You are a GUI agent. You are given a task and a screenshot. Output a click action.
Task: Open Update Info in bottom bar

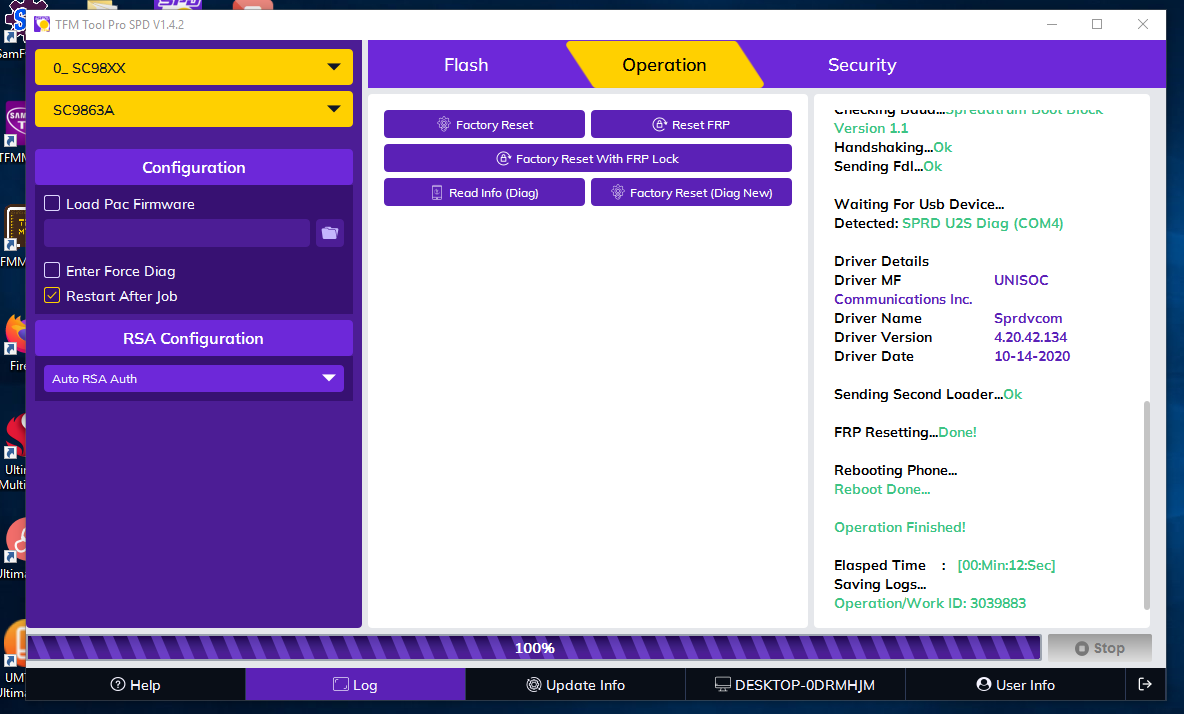point(575,685)
